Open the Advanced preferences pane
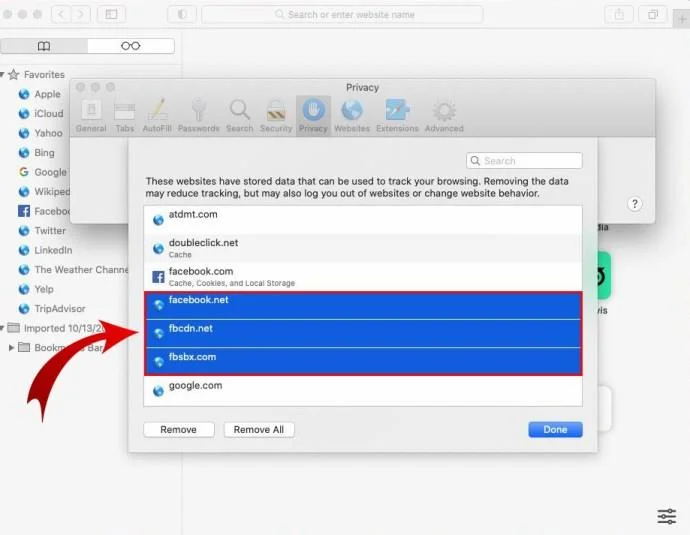Viewport: 690px width, 535px height. pyautogui.click(x=444, y=116)
